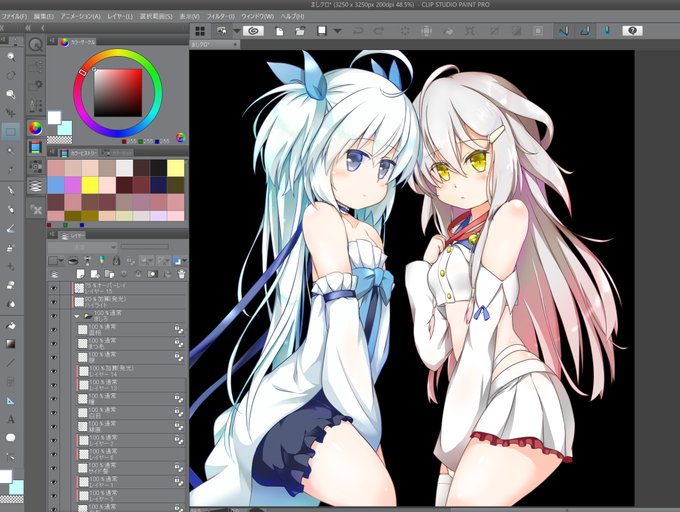Redo the action with the toolbar arrow

(379, 31)
